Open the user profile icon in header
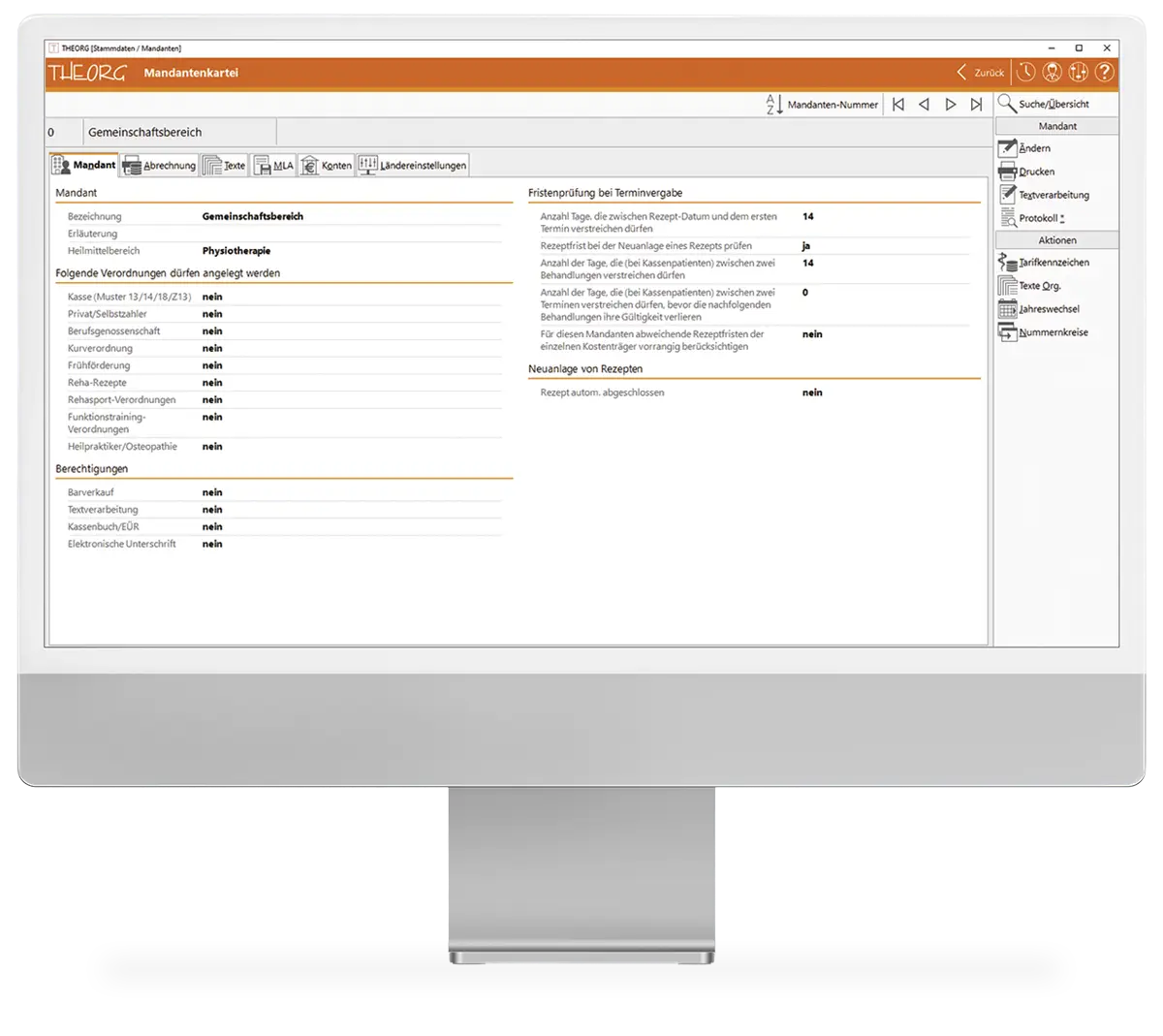This screenshot has height=1036, width=1163. pyautogui.click(x=1053, y=73)
